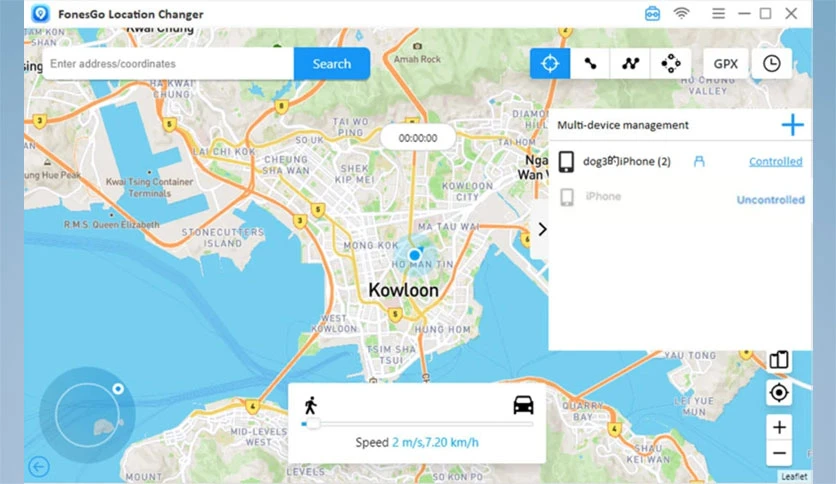Viewport: 836px width, 484px height.
Task: Click the speed slider handle
Action: coord(313,424)
